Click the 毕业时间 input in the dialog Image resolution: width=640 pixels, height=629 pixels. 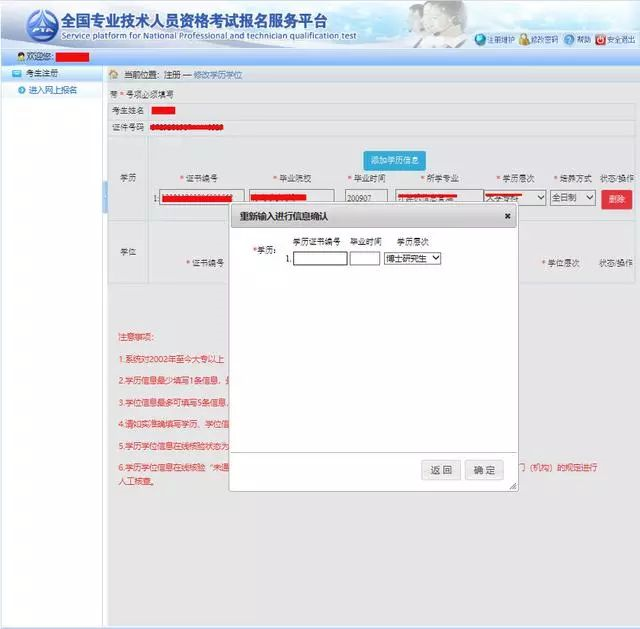(x=364, y=258)
